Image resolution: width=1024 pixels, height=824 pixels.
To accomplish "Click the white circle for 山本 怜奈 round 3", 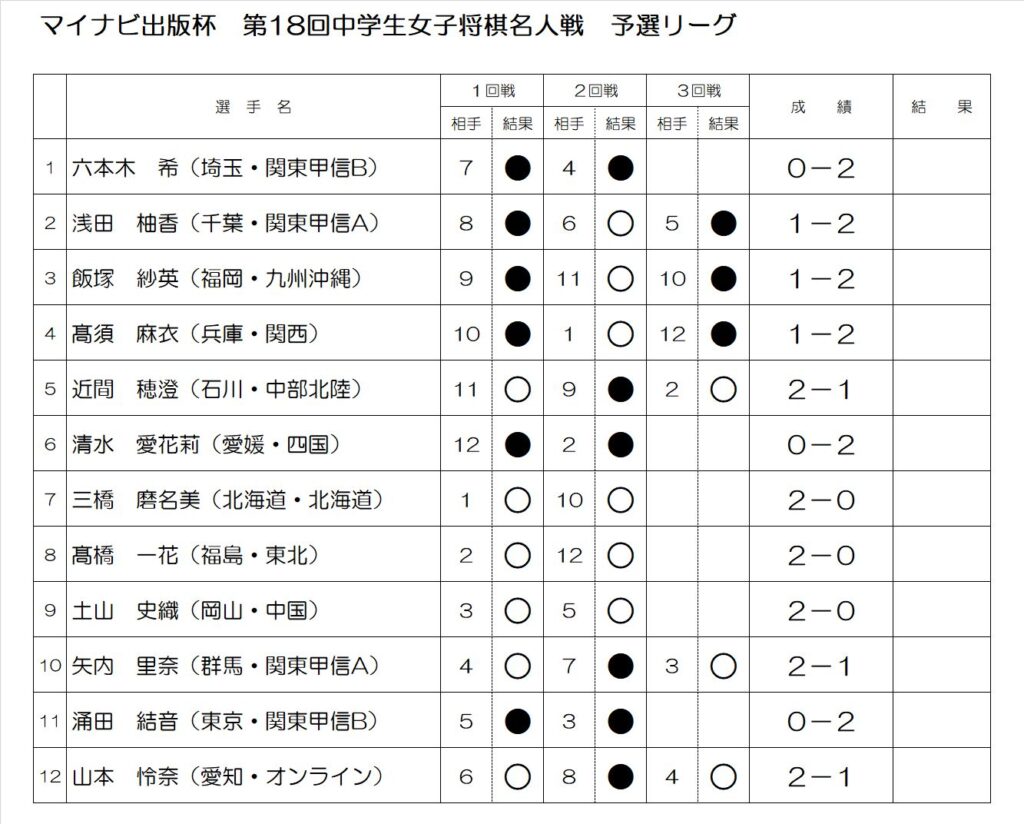I will (723, 776).
